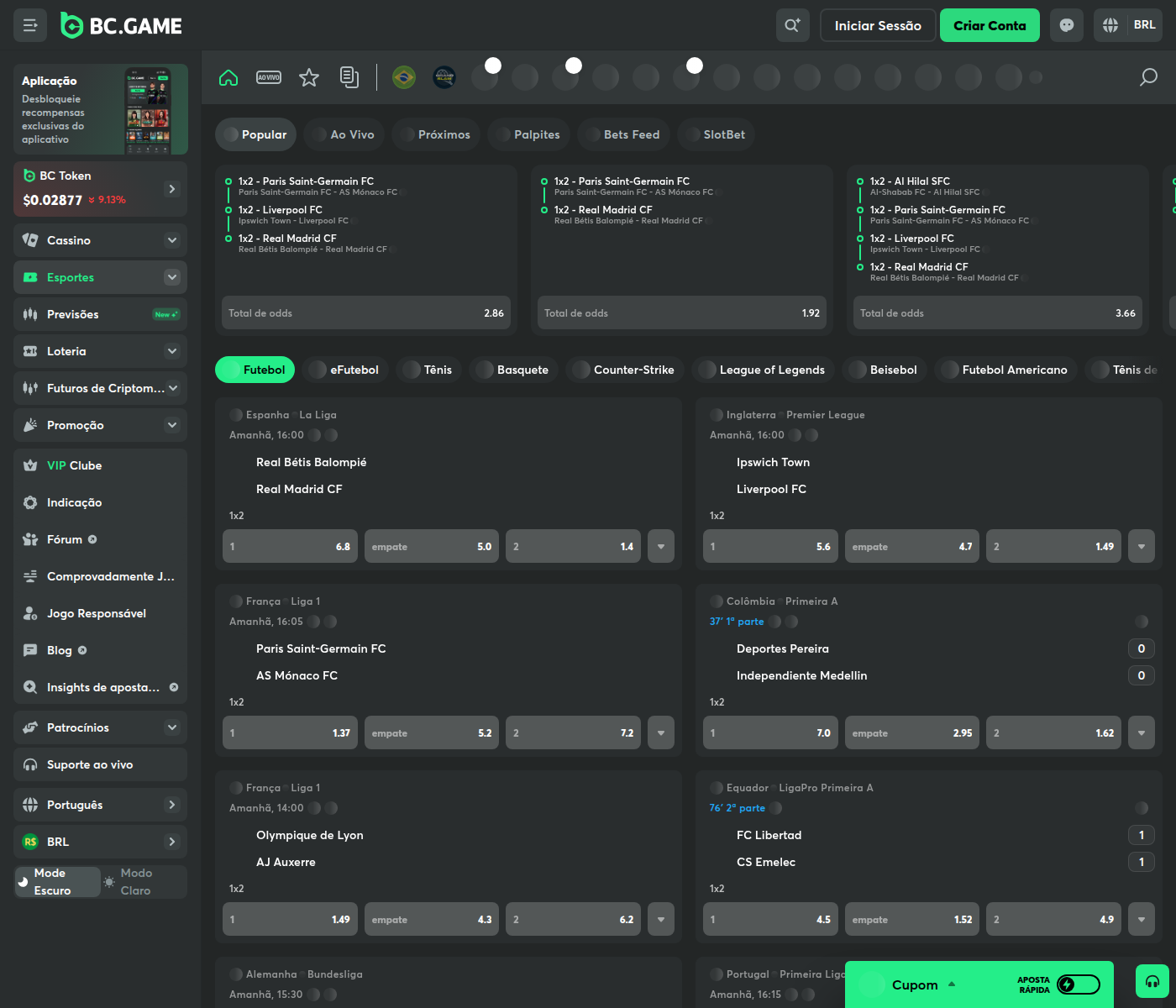Screen dimensions: 1176x1008
Task: Click the Criar Conta button
Action: pyautogui.click(x=990, y=26)
